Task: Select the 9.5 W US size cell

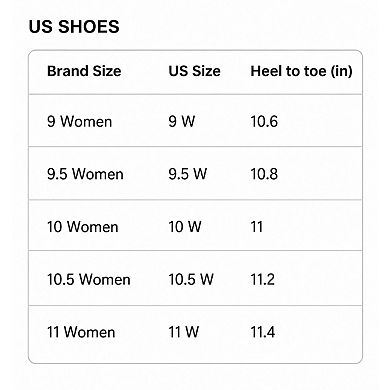Action: coord(188,174)
